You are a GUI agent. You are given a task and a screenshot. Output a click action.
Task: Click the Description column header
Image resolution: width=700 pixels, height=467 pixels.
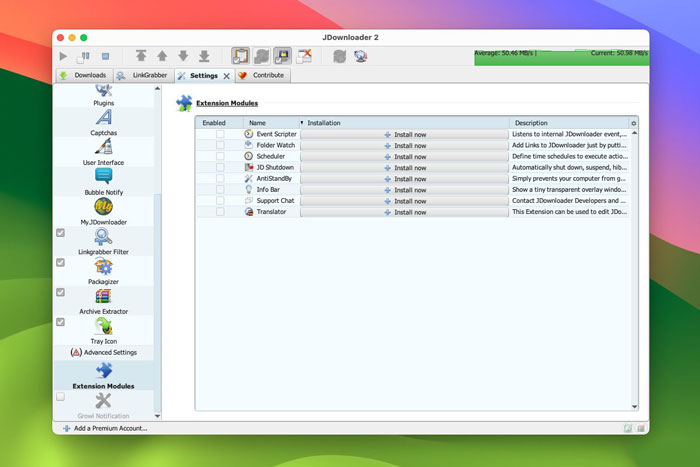point(569,123)
